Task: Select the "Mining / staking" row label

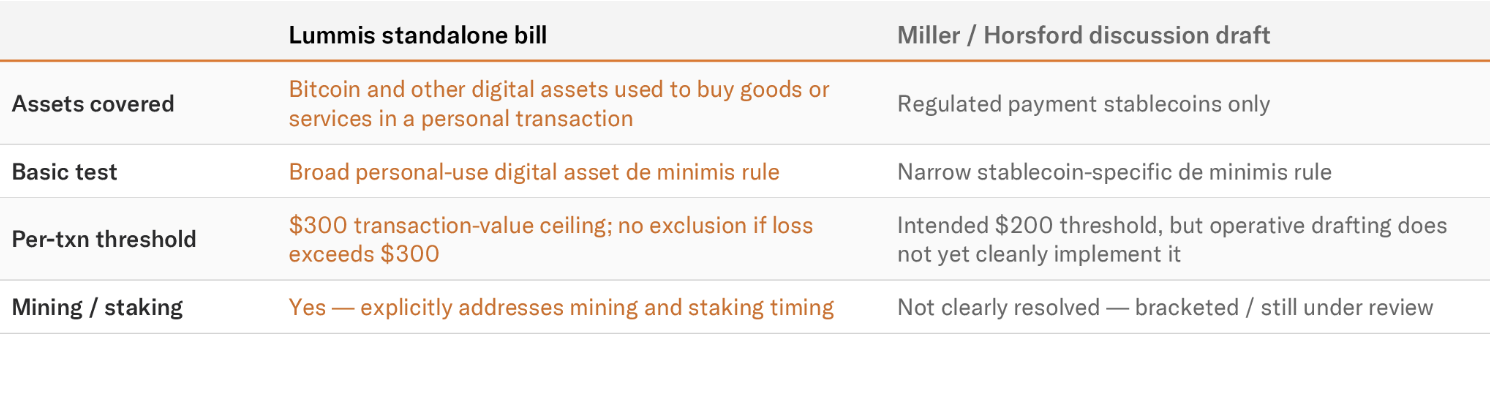Action: 97,307
